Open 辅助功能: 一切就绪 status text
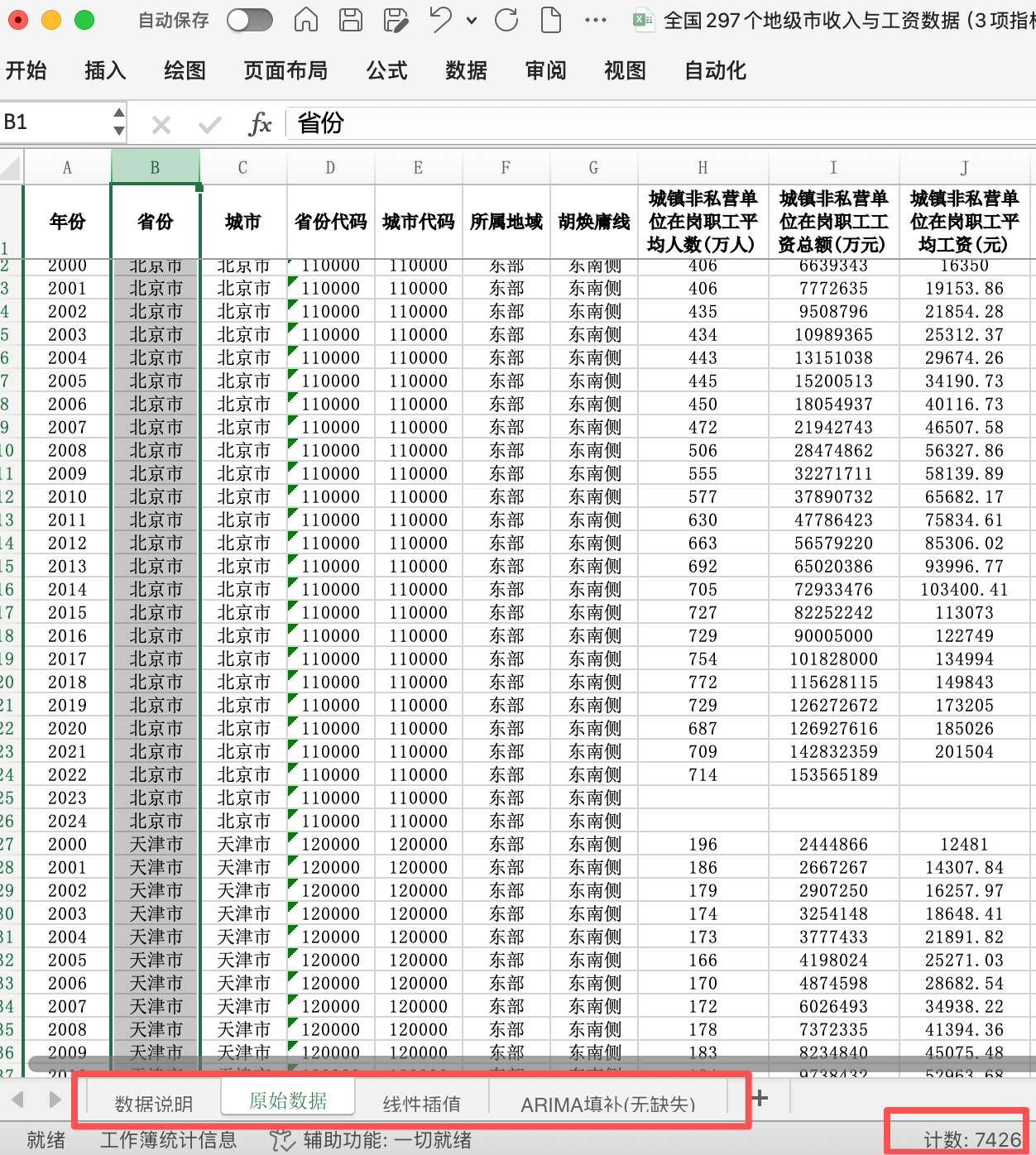Screen dimensions: 1036x1155 (x=386, y=1140)
